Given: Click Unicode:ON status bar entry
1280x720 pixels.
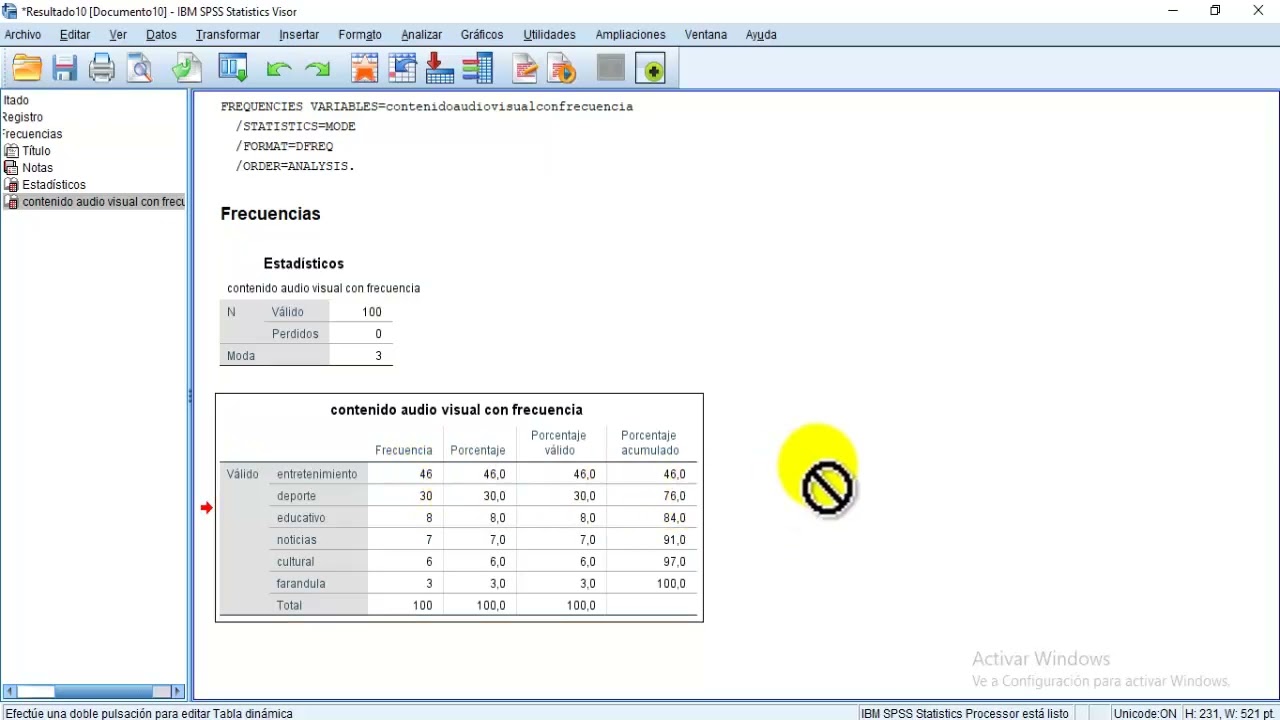Looking at the screenshot, I should (x=1145, y=713).
